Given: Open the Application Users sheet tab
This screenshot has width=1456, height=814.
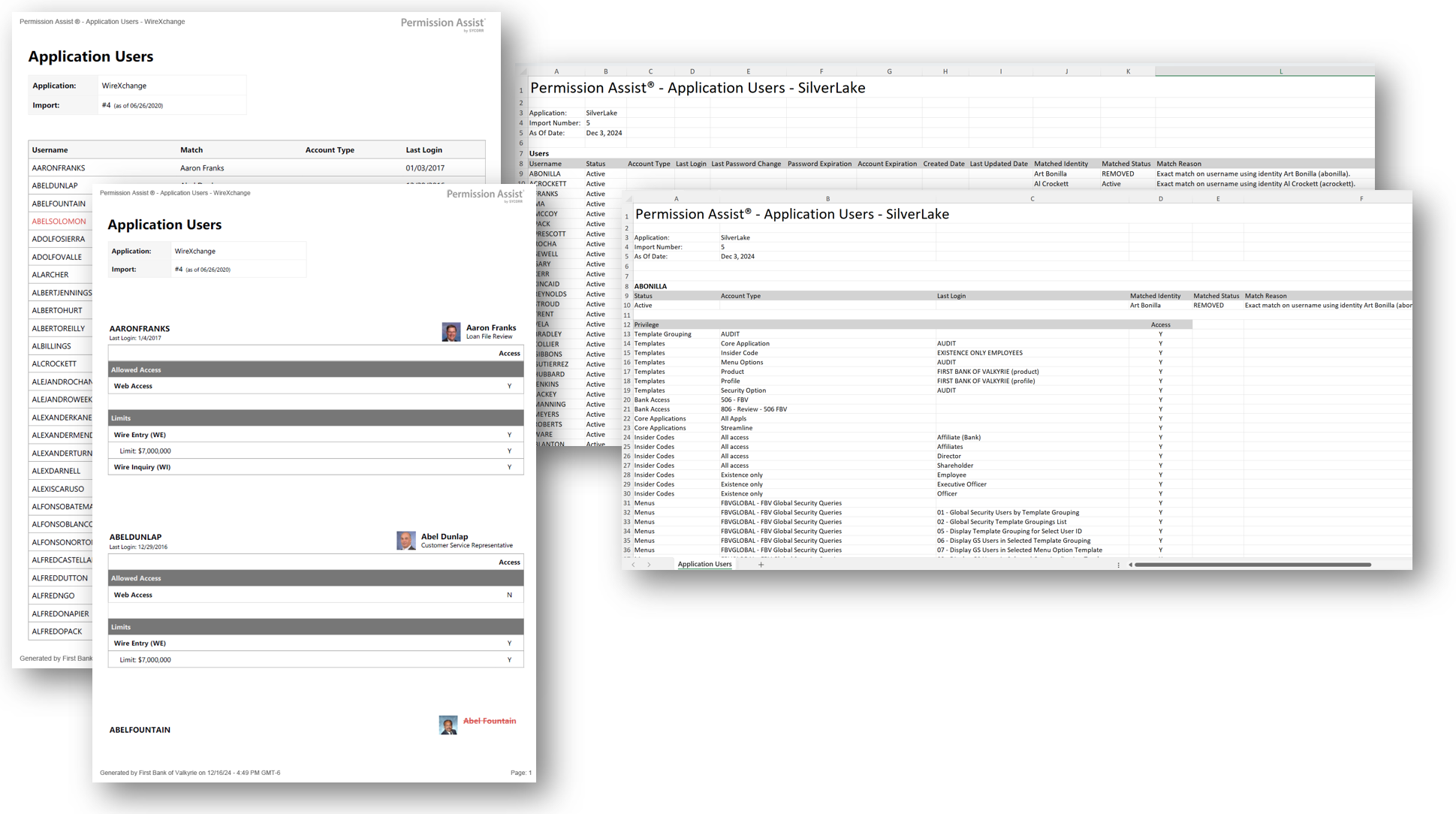Looking at the screenshot, I should (704, 565).
